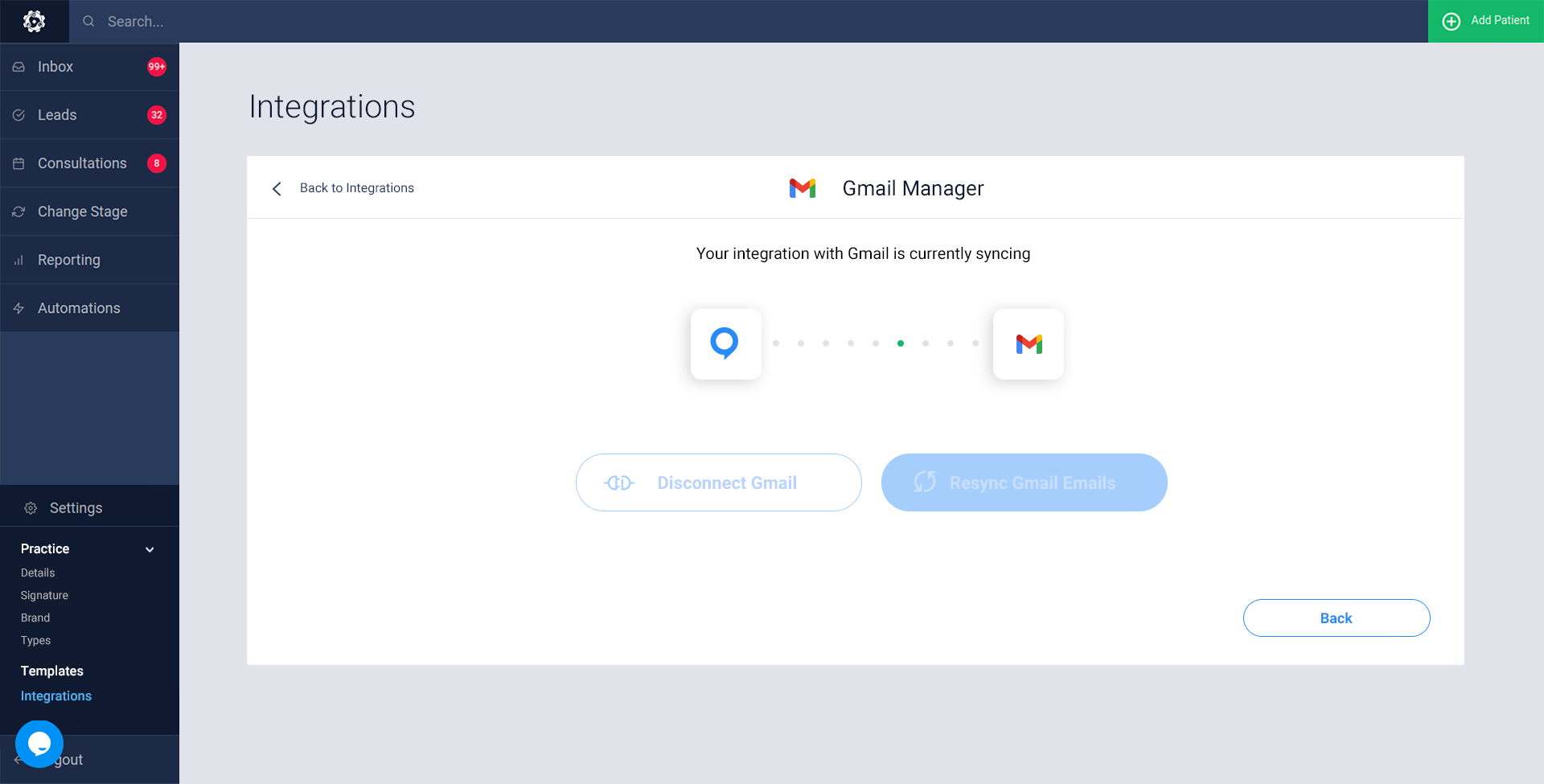Open Types under Practice
The image size is (1544, 784).
[x=35, y=640]
